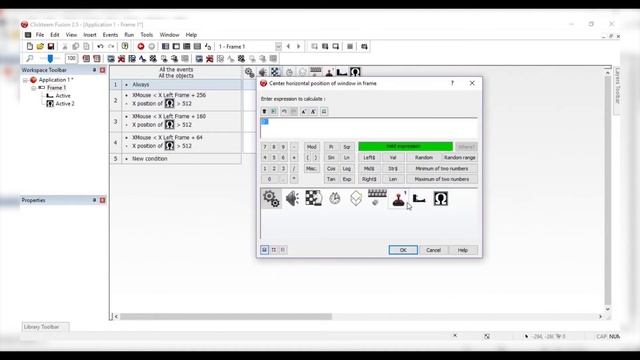The image size is (640, 360).
Task: Close the Workspace Toolbar panel with red X
Action: pos(102,70)
